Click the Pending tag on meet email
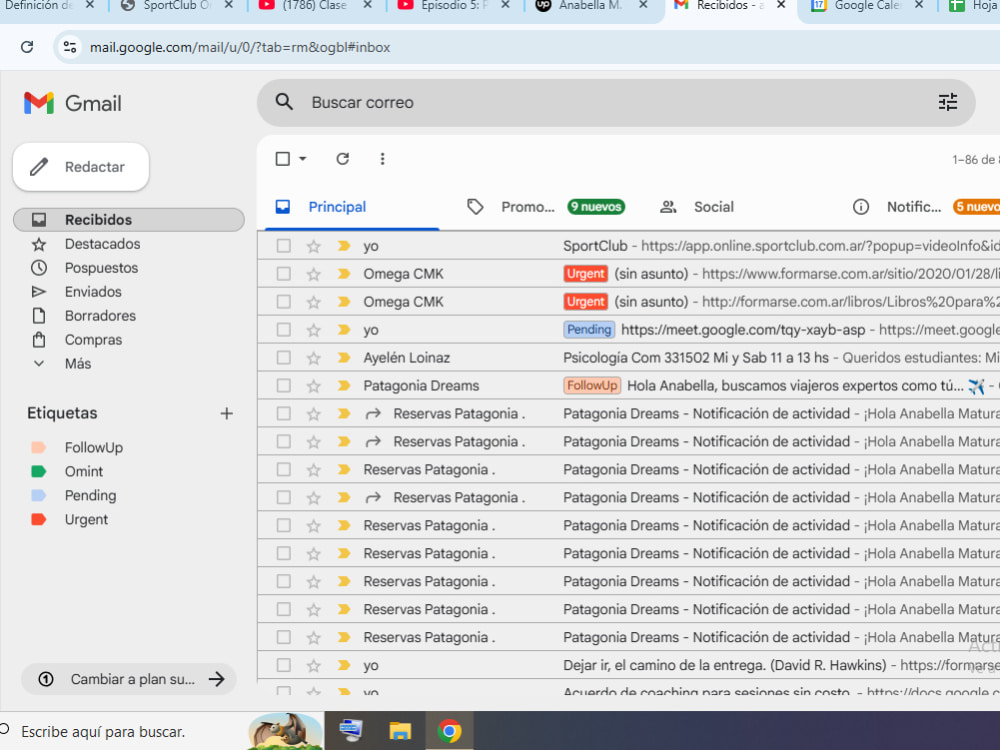 point(589,330)
